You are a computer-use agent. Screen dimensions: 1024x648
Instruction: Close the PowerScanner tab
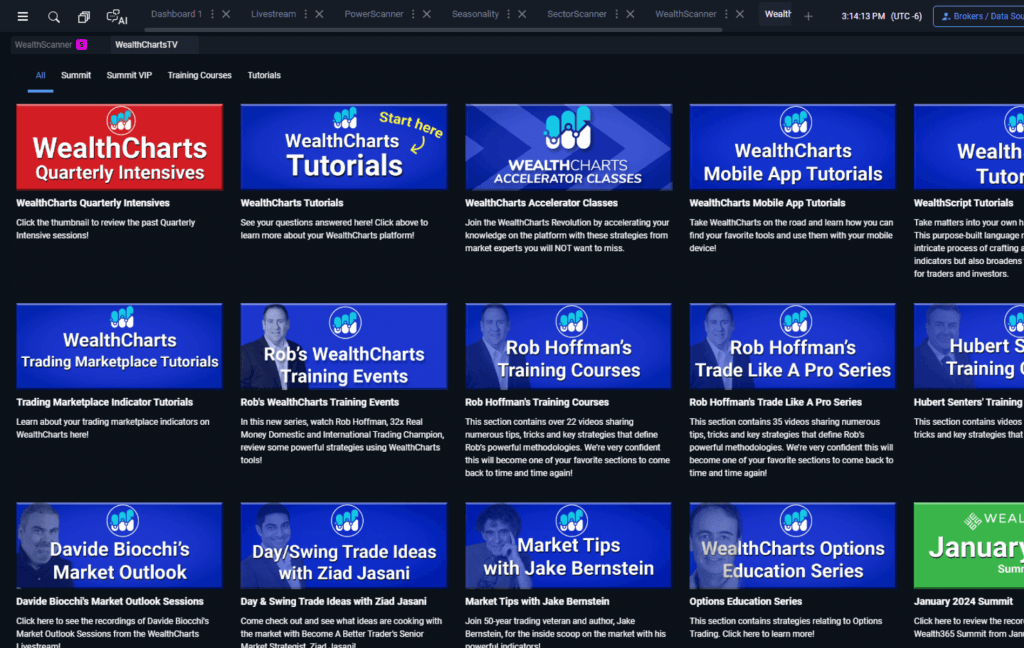tap(426, 14)
